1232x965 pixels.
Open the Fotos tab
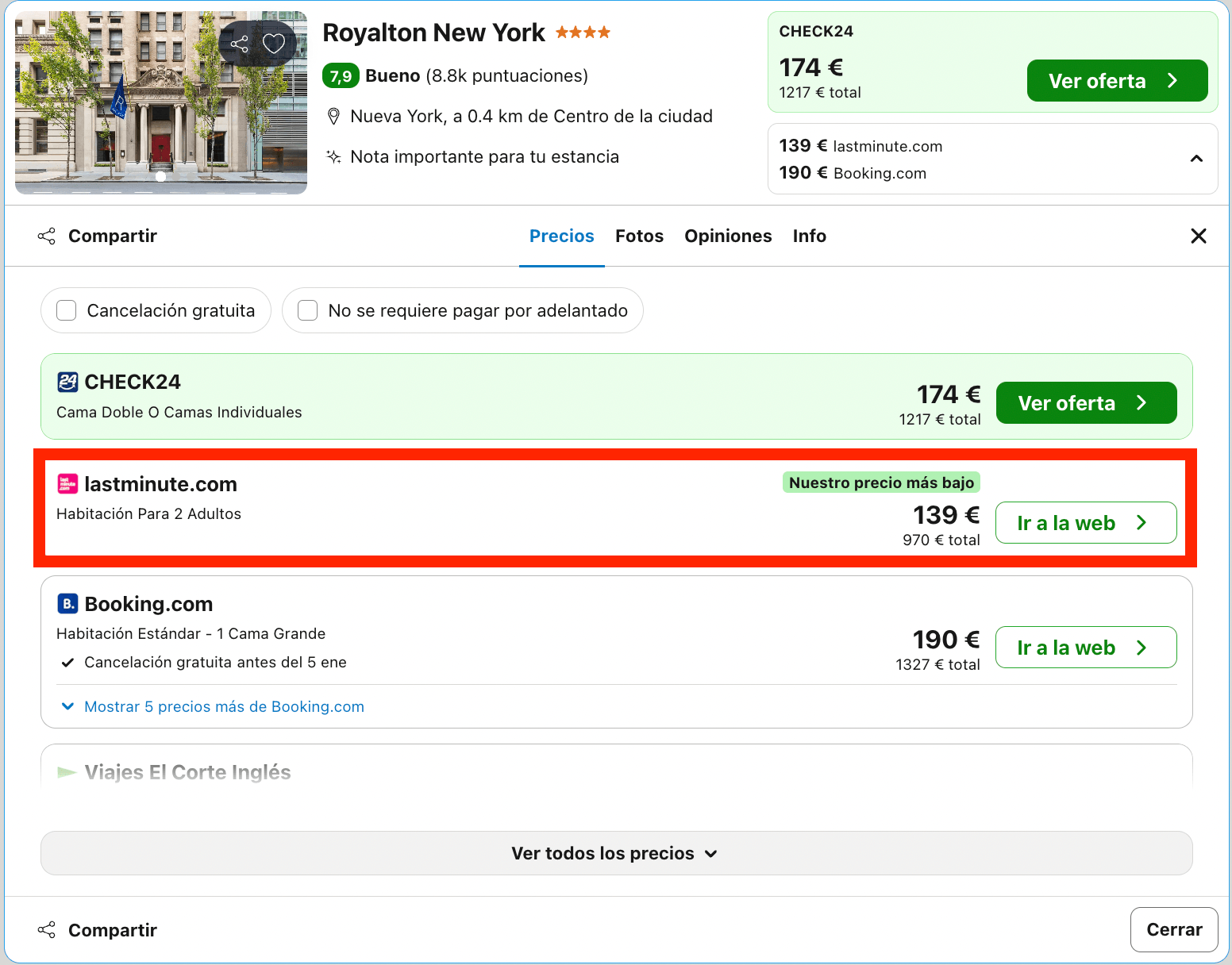(x=639, y=236)
